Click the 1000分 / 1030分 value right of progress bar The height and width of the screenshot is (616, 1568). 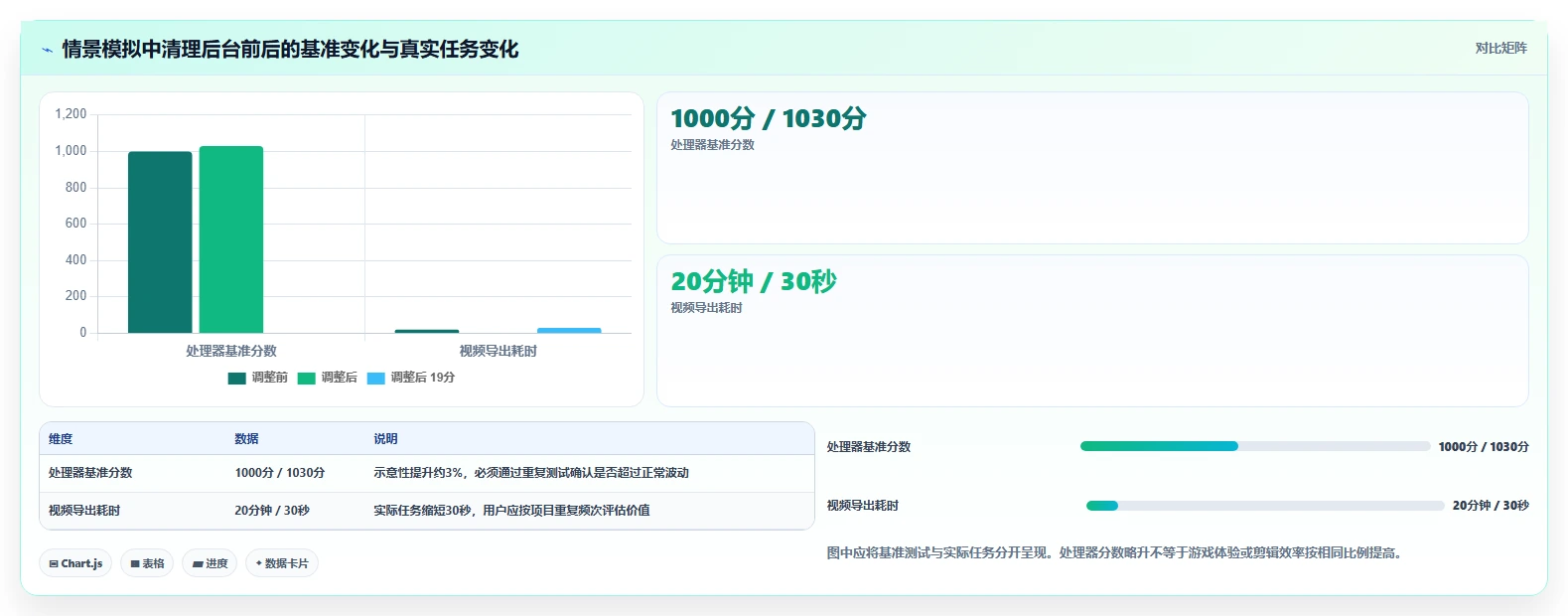[x=1484, y=447]
